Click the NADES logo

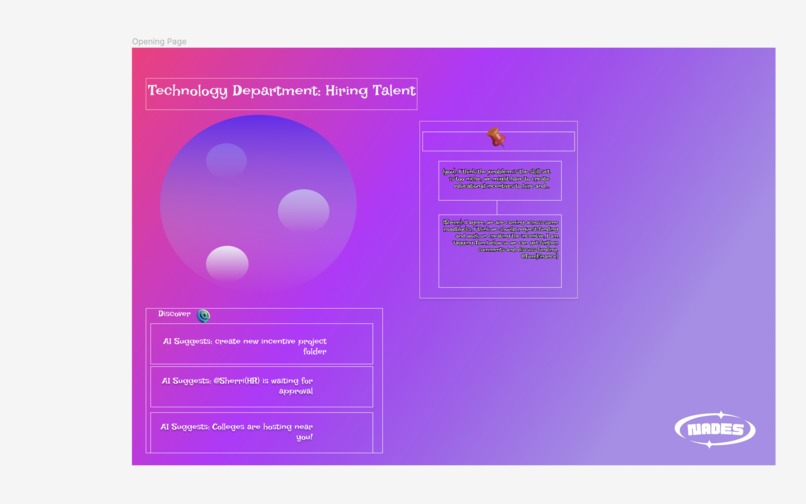pos(715,429)
